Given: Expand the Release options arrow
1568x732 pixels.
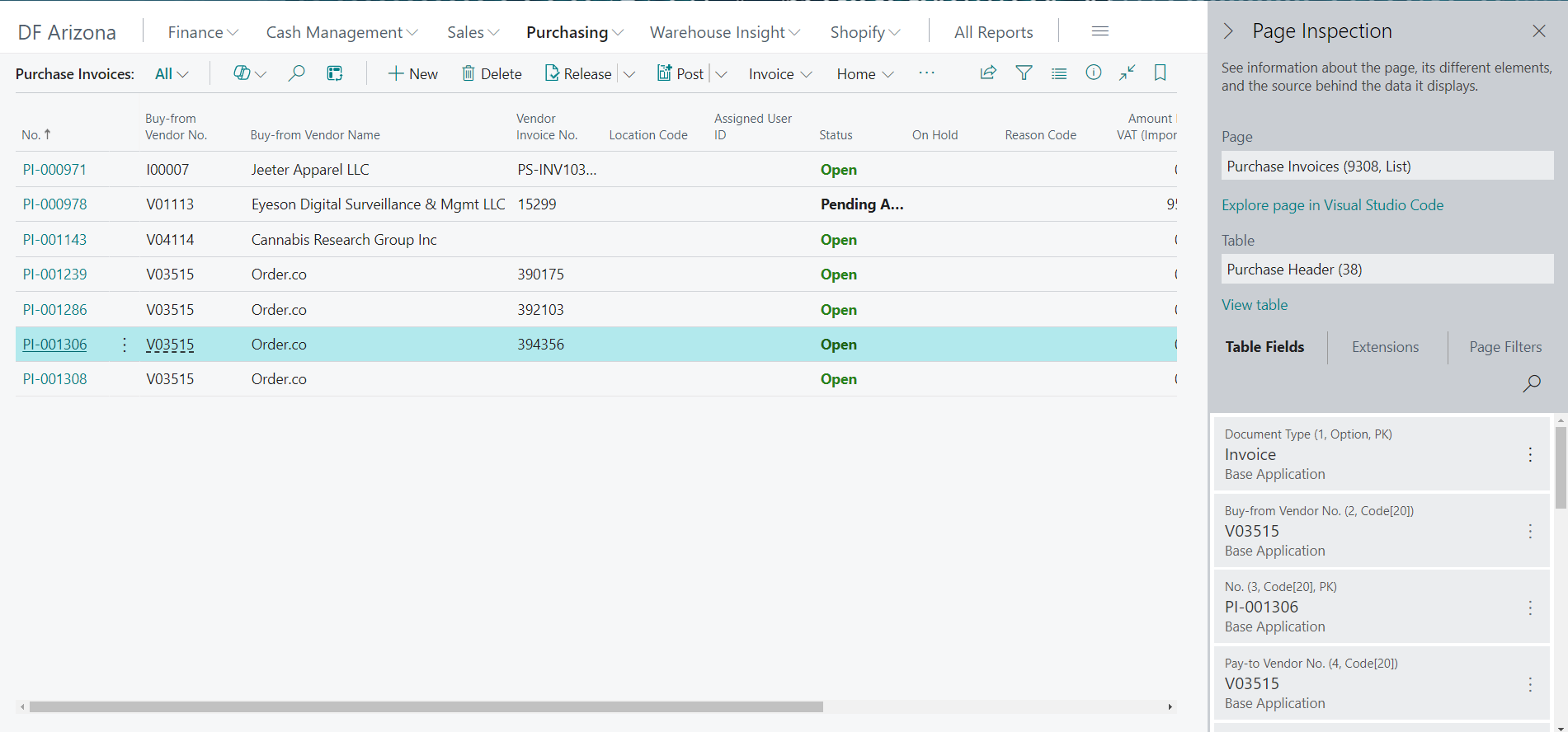Looking at the screenshot, I should 629,74.
